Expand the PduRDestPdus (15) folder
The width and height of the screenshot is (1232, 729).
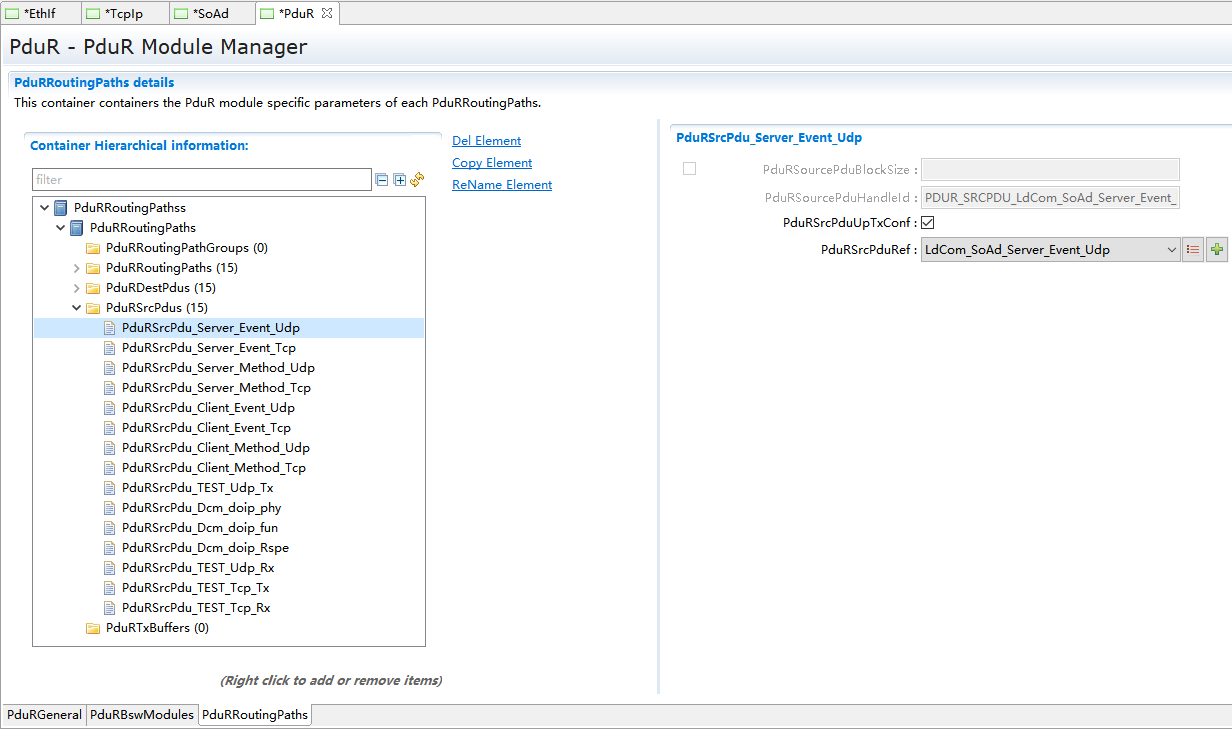click(x=77, y=288)
